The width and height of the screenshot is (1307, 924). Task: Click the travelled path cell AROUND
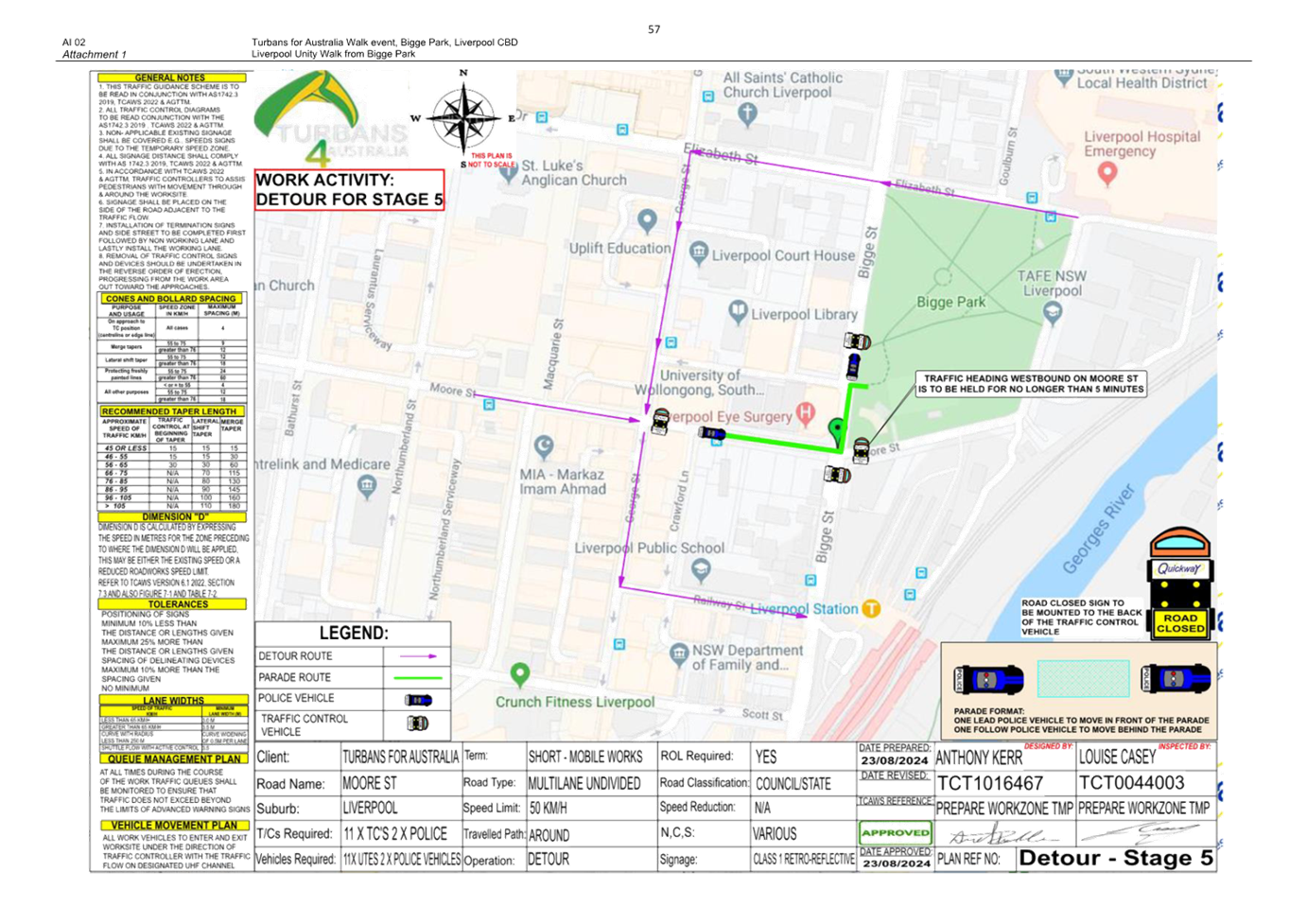point(591,834)
